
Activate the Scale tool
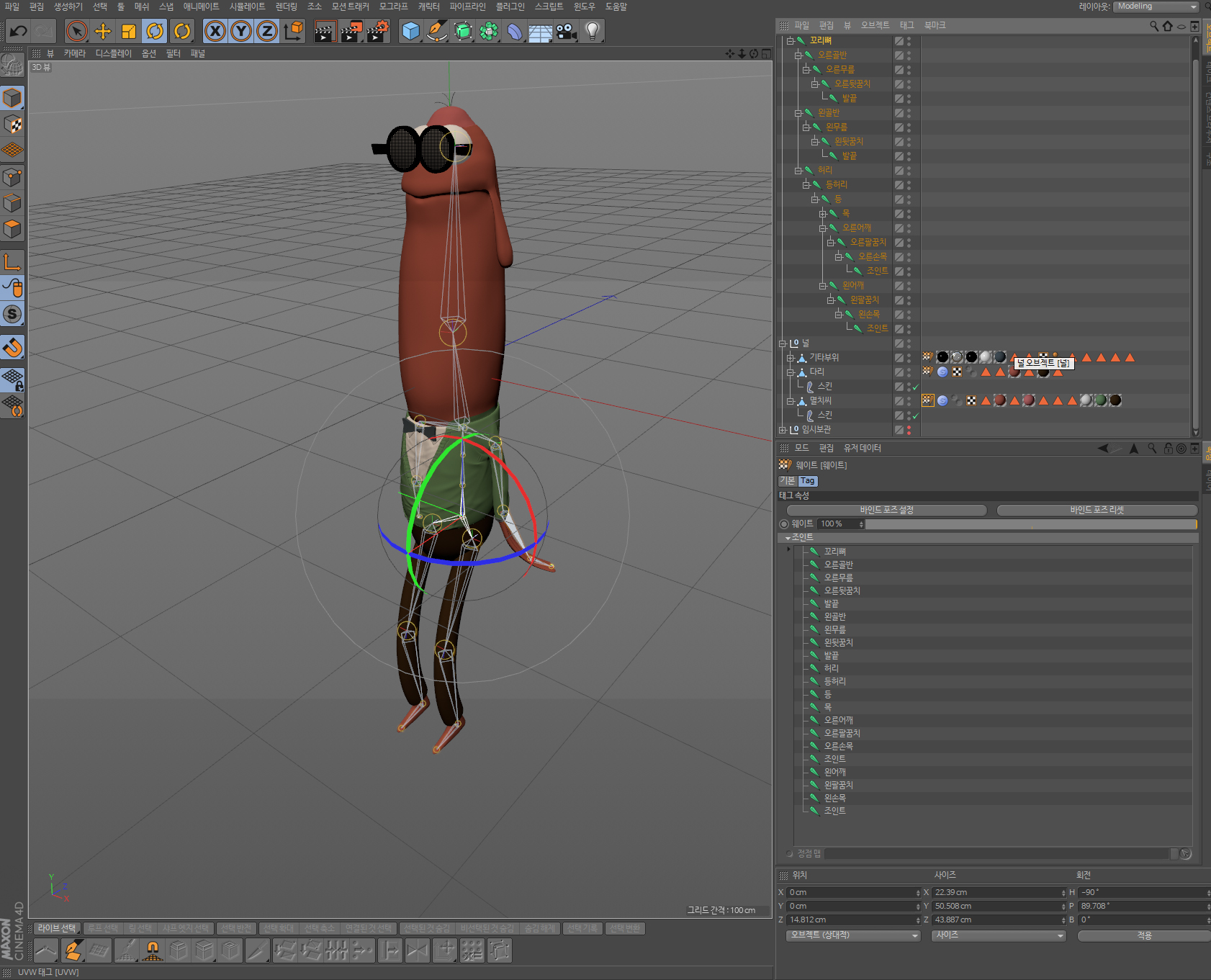coord(129,31)
